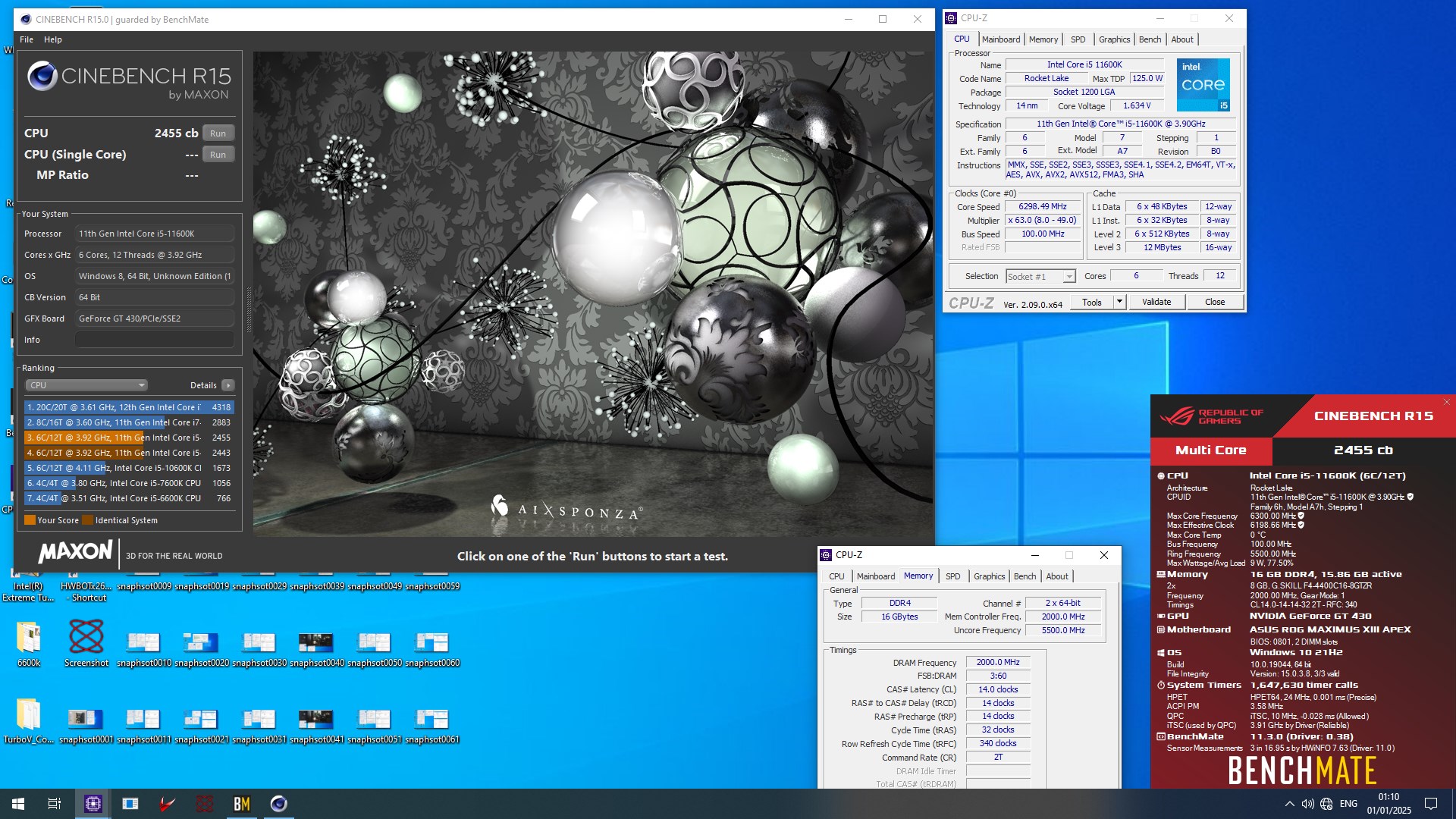This screenshot has height=819, width=1456.
Task: Open the TurboV_Co... folder icon
Action: pos(29,720)
